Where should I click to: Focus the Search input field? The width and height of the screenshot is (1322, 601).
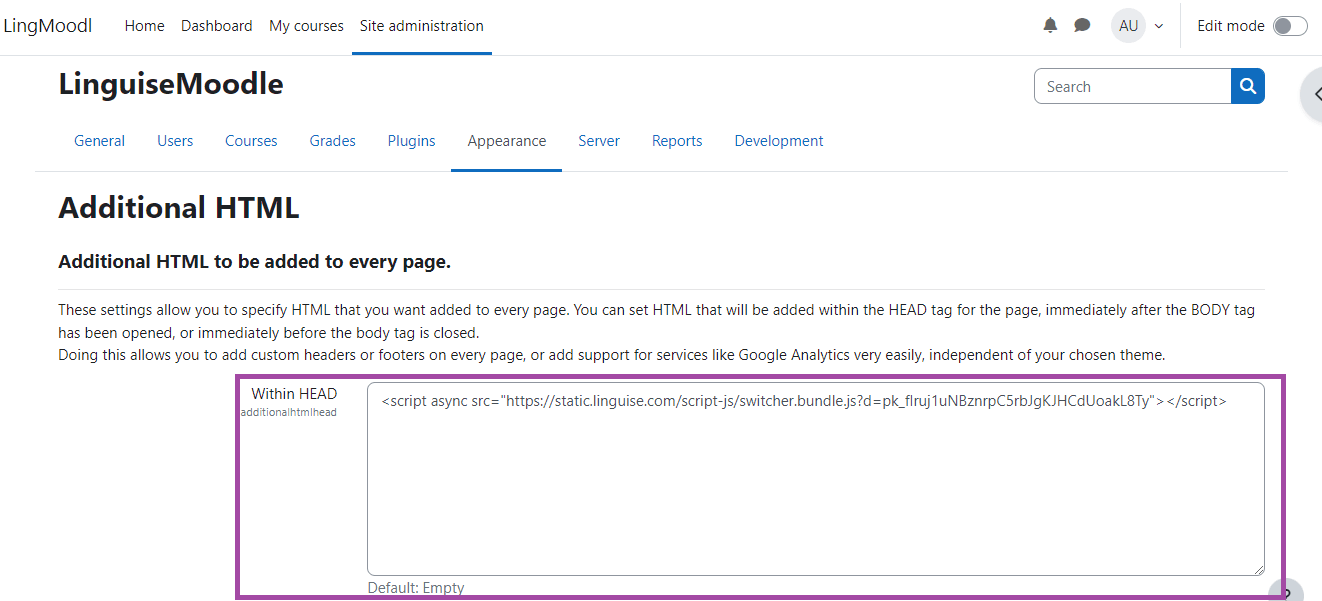click(1133, 86)
